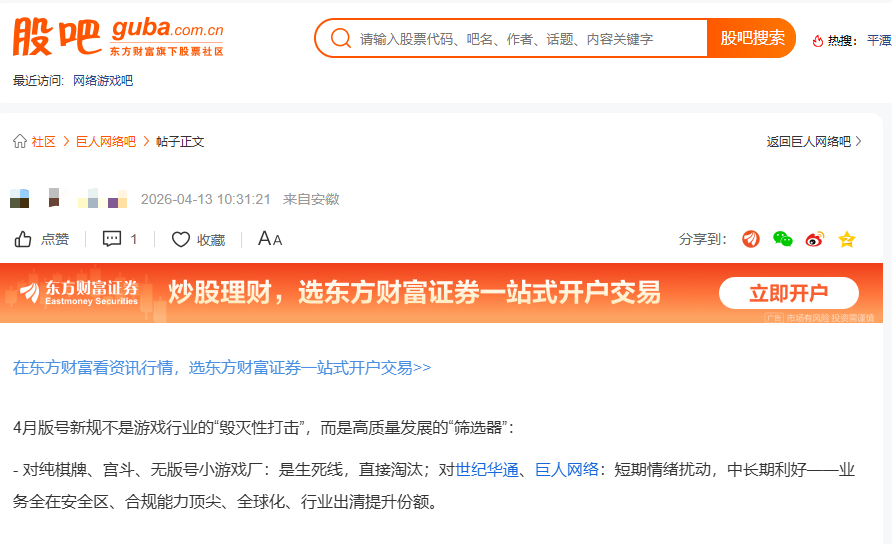Like the post with thumbs-up icon
The height and width of the screenshot is (544, 892).
(x=23, y=240)
